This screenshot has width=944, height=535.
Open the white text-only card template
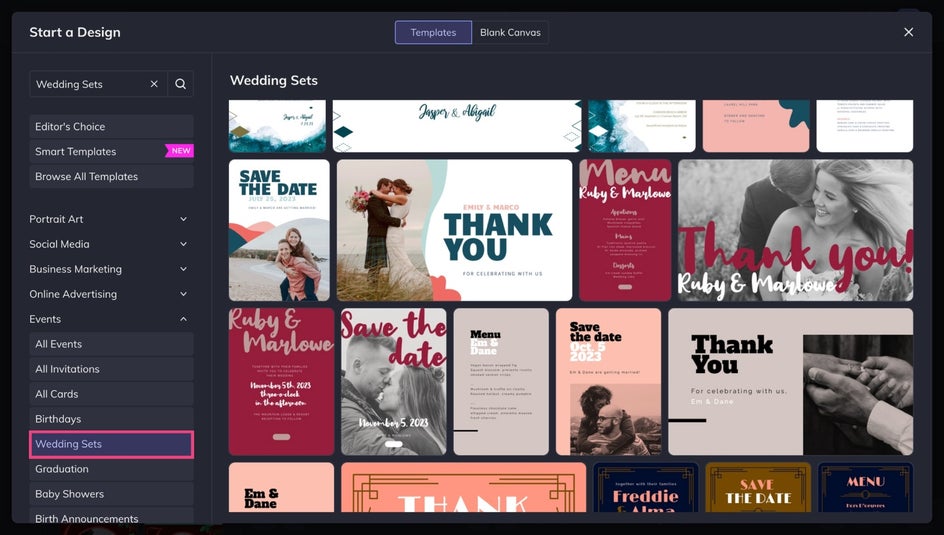pyautogui.click(x=865, y=126)
